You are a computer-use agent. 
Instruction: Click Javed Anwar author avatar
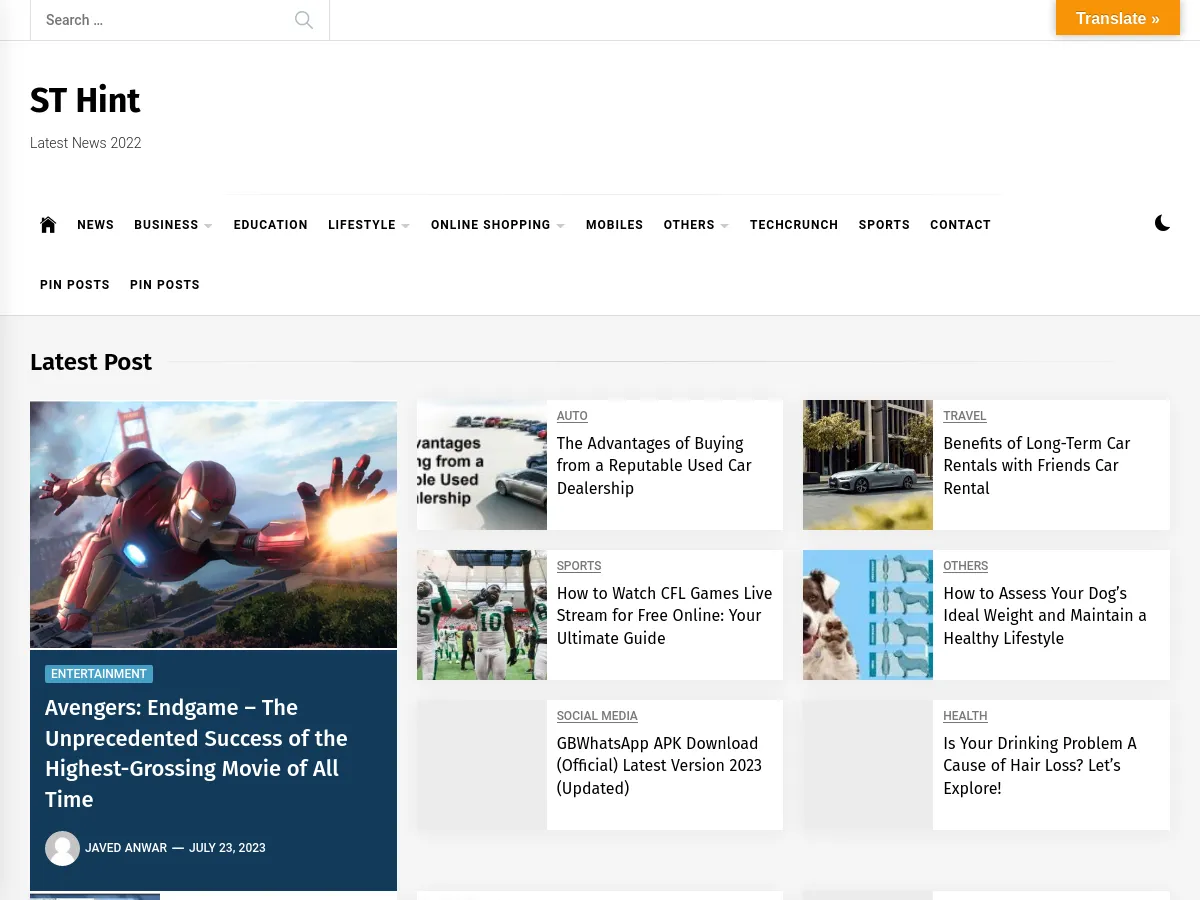click(62, 848)
